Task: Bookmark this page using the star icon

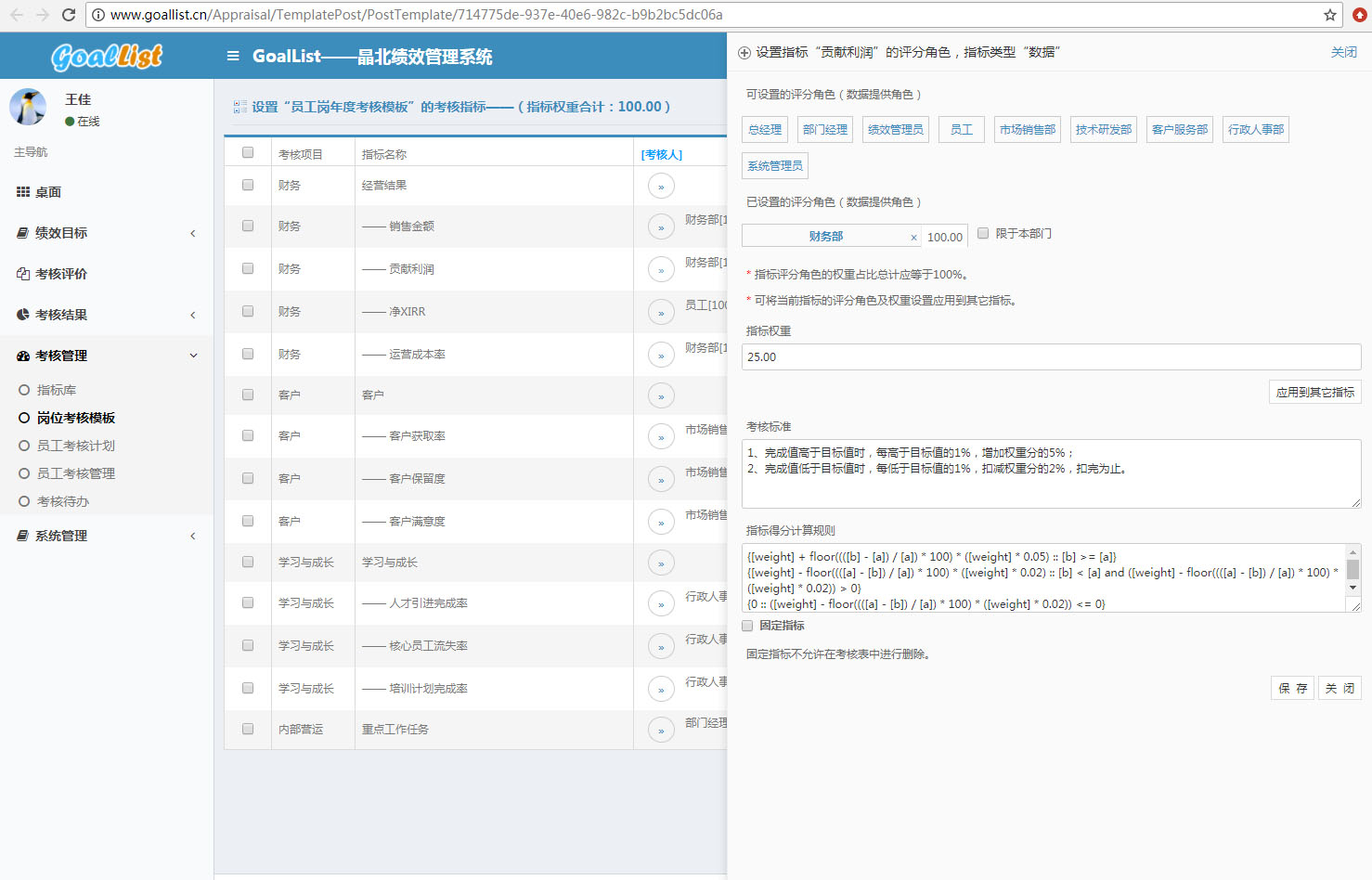Action: (1330, 15)
